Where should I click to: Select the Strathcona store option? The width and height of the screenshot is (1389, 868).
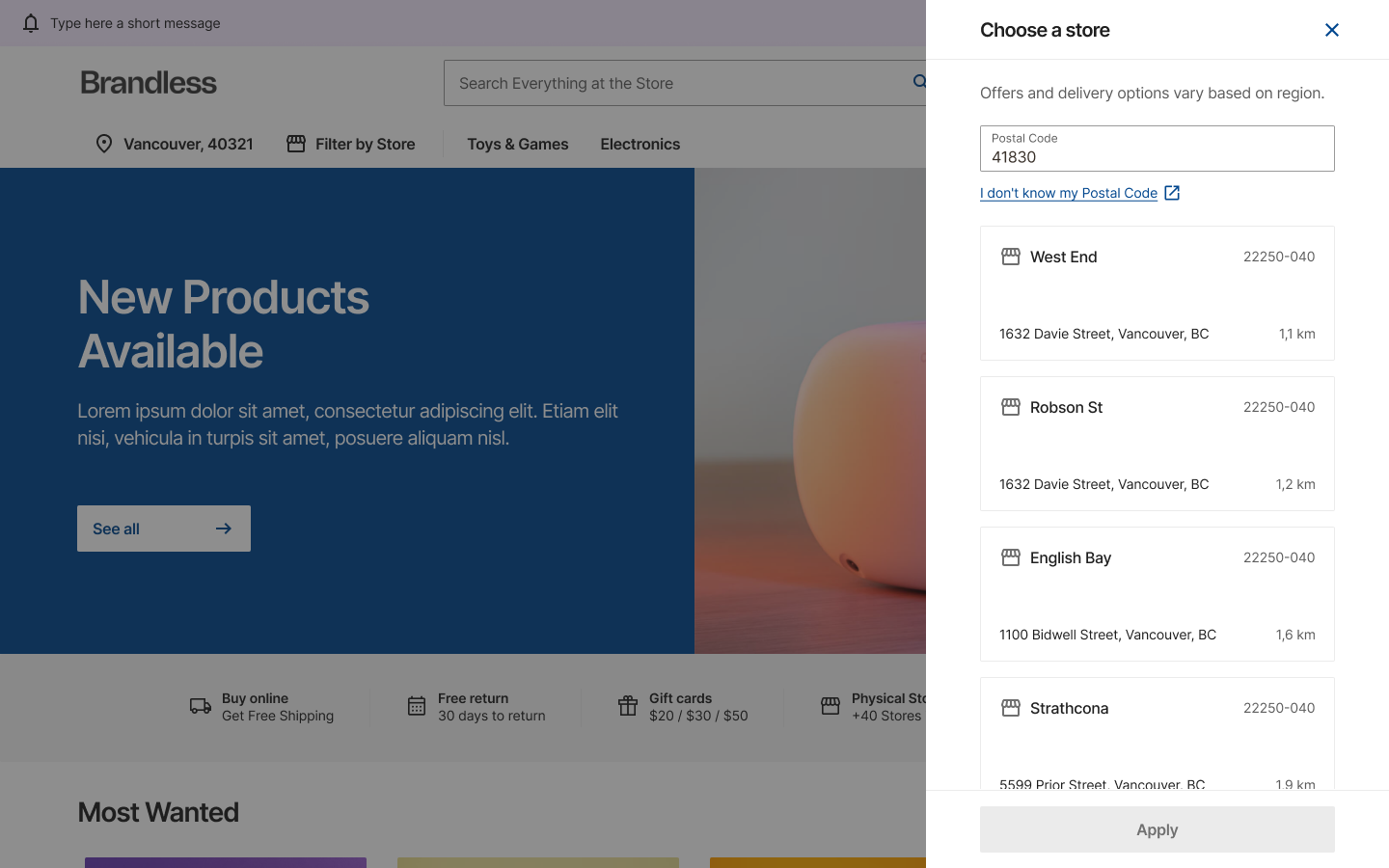coord(1157,733)
